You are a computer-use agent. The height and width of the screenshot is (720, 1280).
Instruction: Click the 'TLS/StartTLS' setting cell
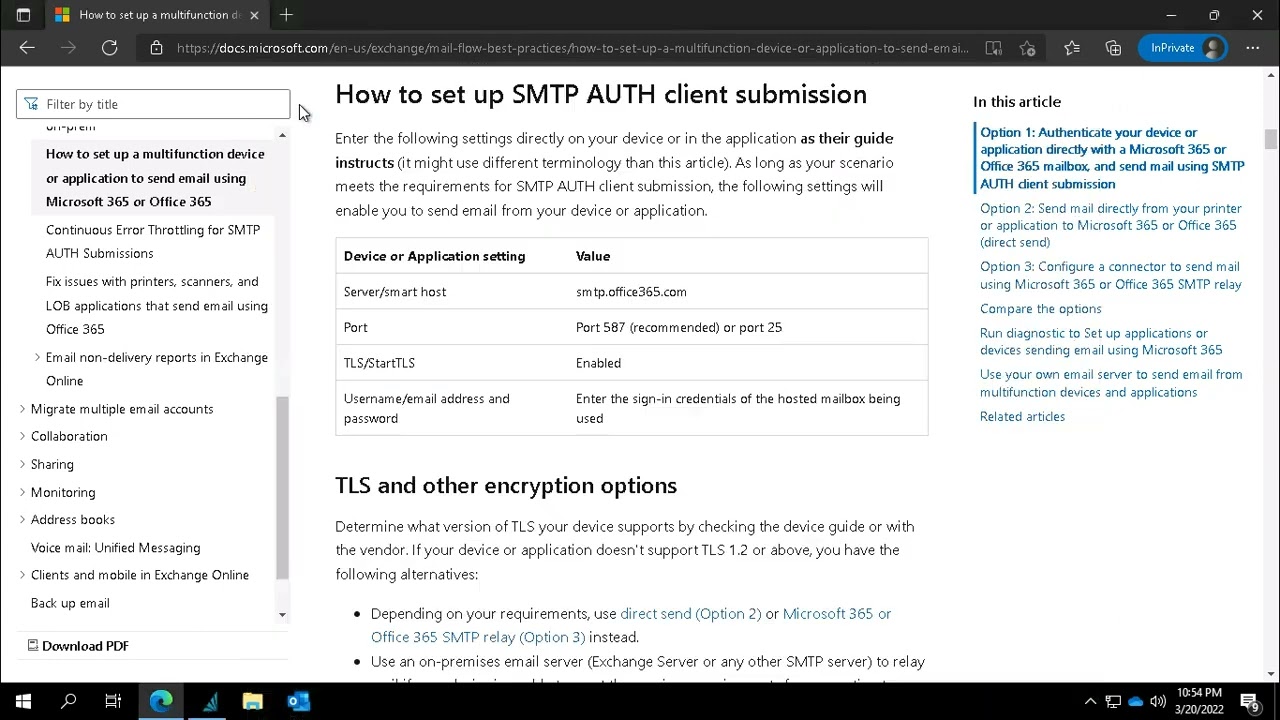(x=379, y=363)
